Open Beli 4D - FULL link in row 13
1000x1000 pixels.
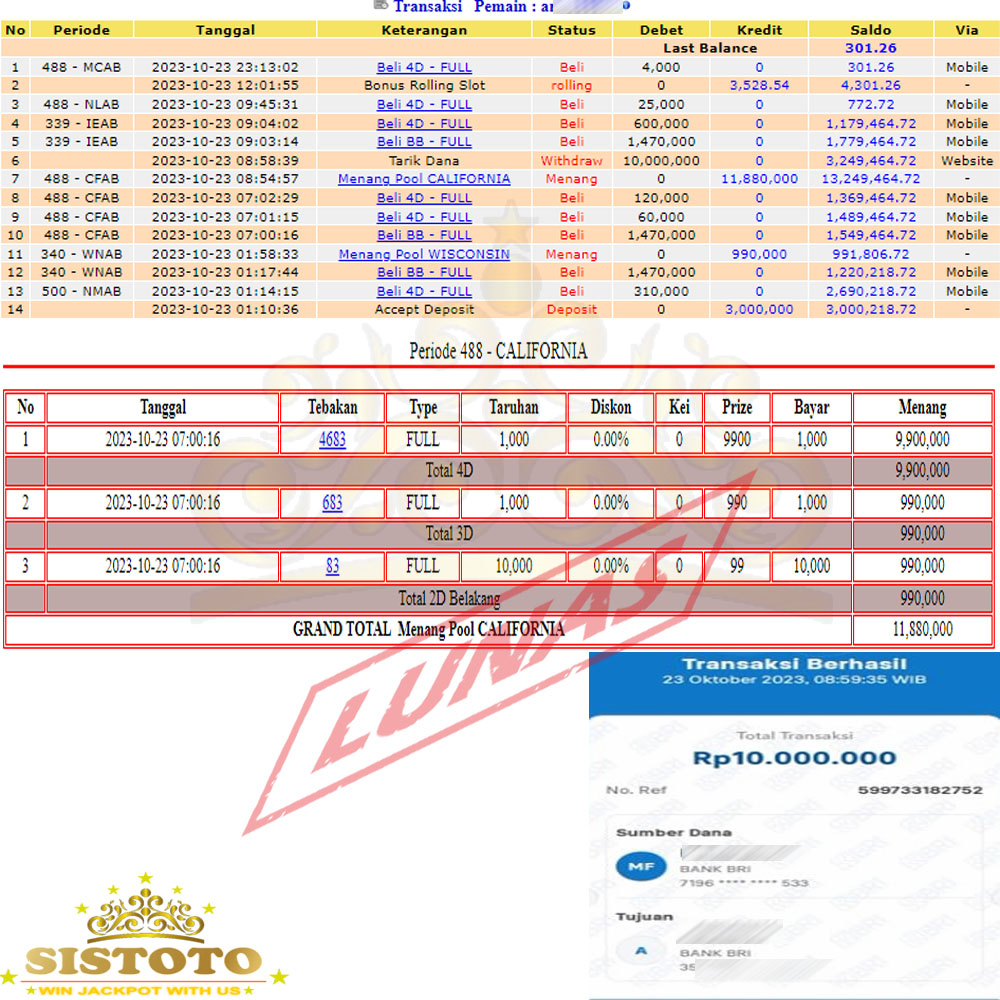[x=424, y=291]
